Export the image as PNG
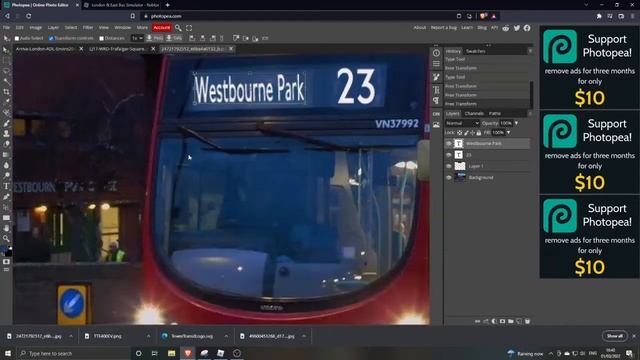This screenshot has width=640, height=360. point(155,38)
